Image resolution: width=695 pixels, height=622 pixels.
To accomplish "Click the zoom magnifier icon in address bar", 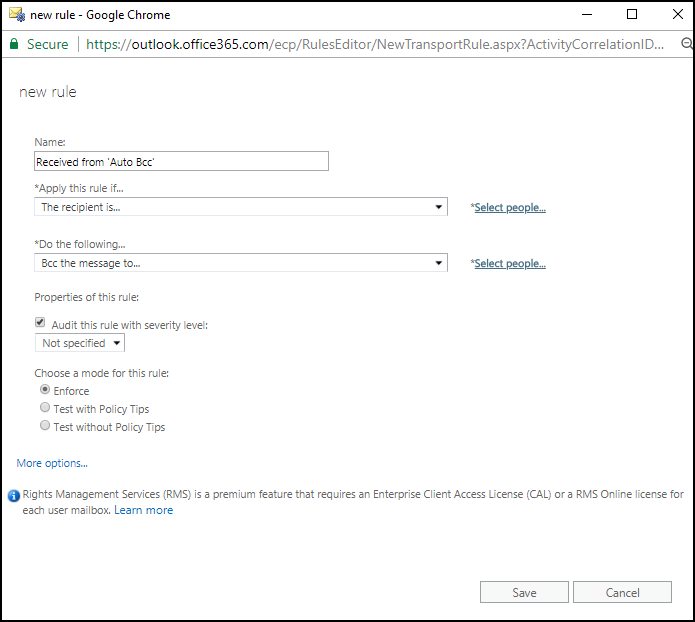I will [687, 44].
